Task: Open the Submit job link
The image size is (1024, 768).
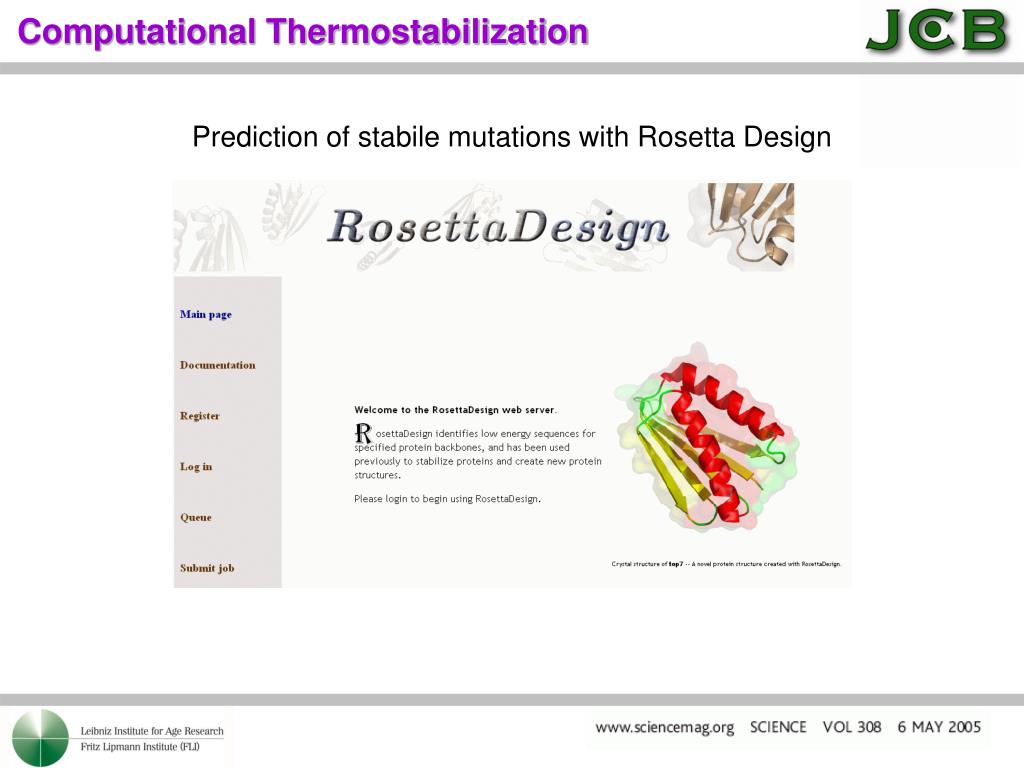Action: 207,568
